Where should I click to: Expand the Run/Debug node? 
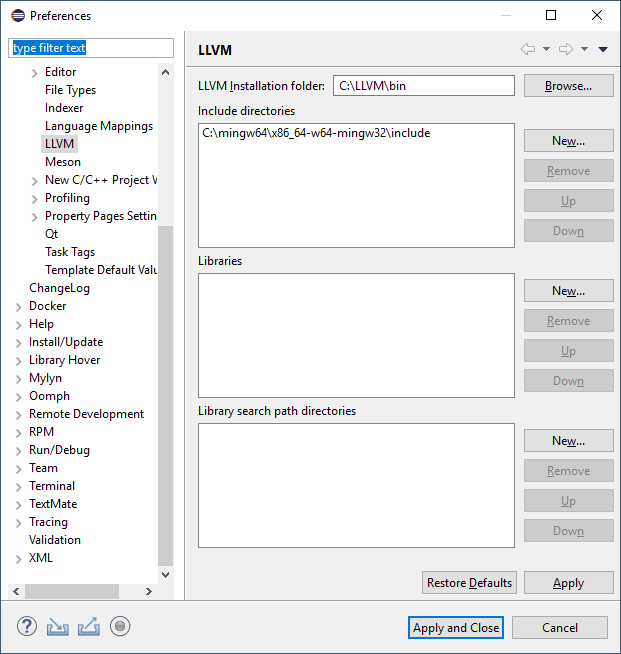(19, 451)
